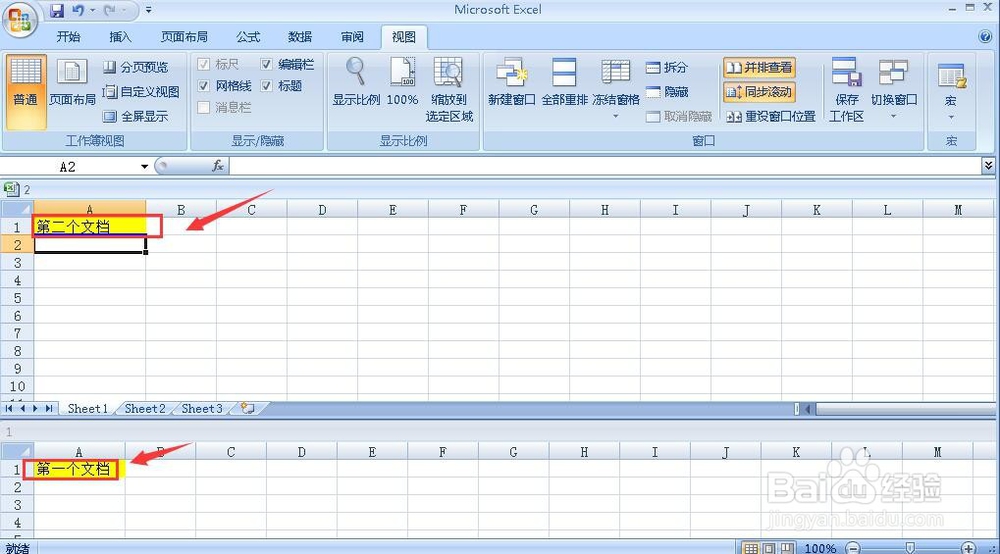Screen dimensions: 1000x554
Task: Select Sheet2 tab in workbook 2
Action: (145, 409)
